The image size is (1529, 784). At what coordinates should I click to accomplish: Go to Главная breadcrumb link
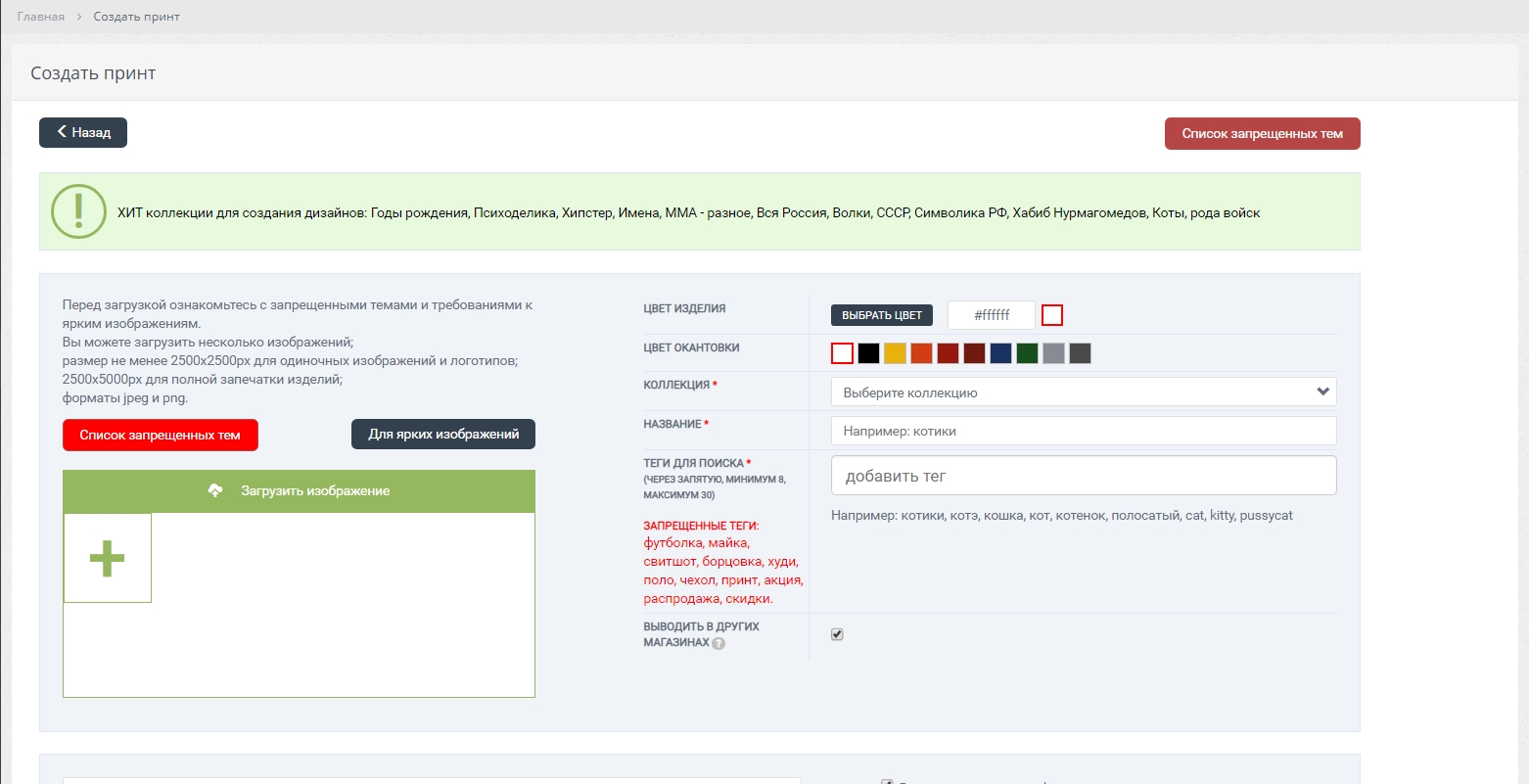pyautogui.click(x=41, y=17)
